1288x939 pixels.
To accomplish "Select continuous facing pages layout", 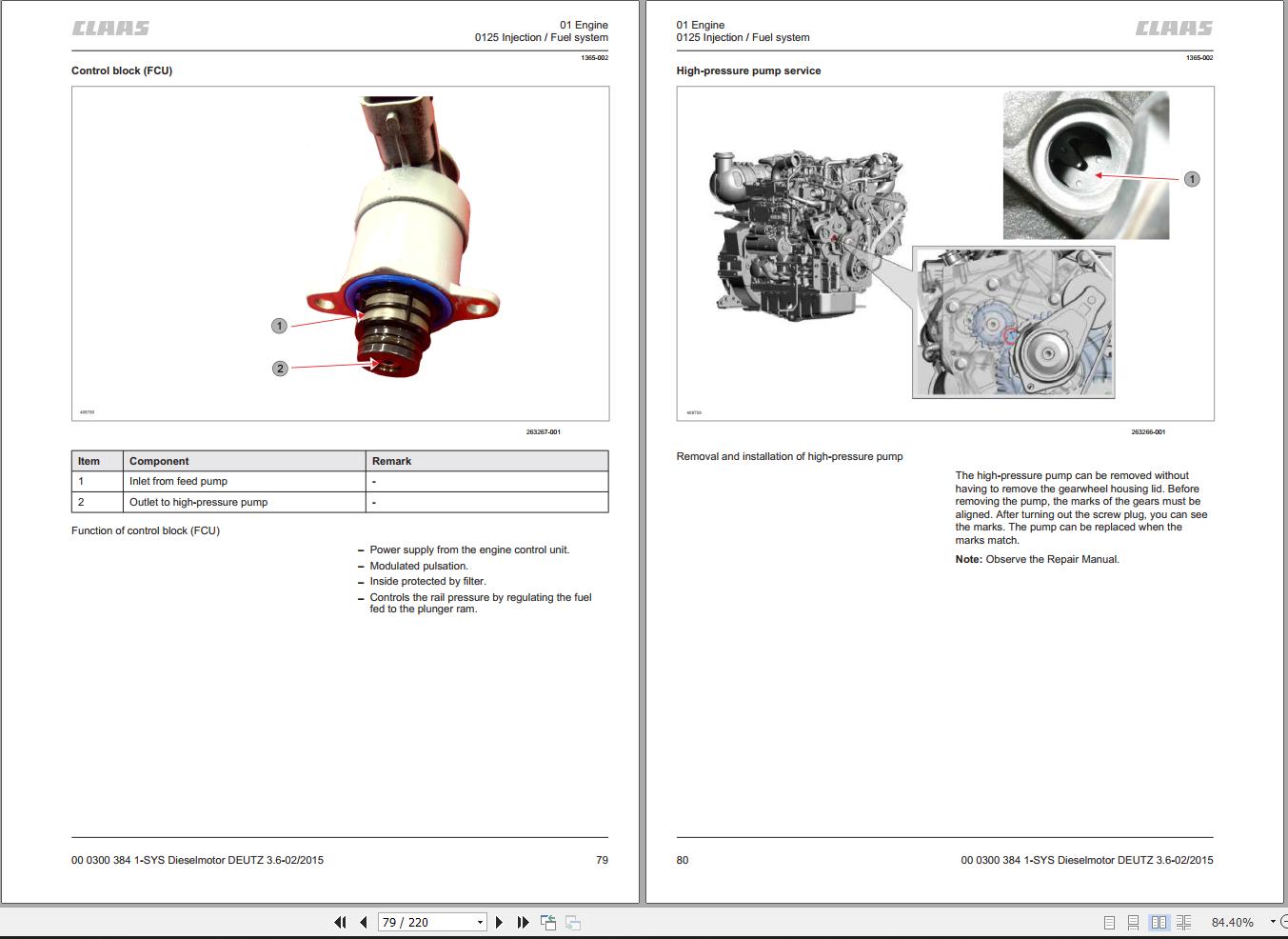I will pos(1183,922).
